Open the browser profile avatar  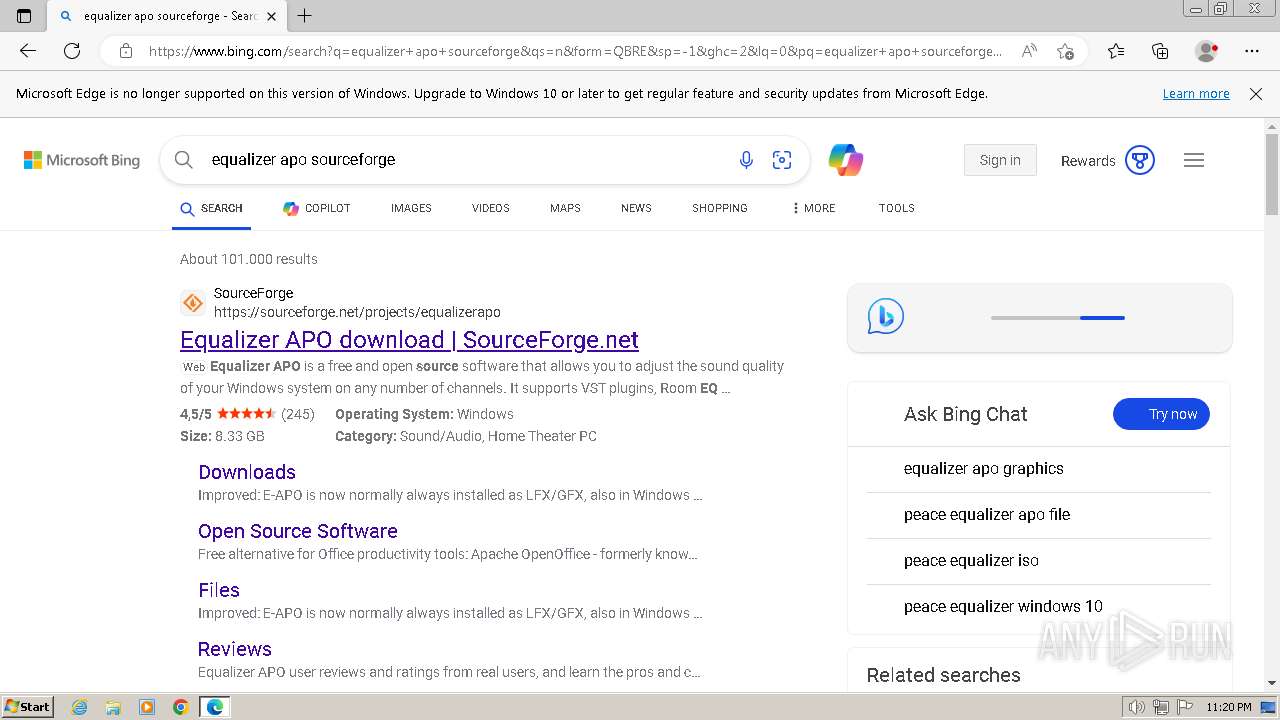1207,51
